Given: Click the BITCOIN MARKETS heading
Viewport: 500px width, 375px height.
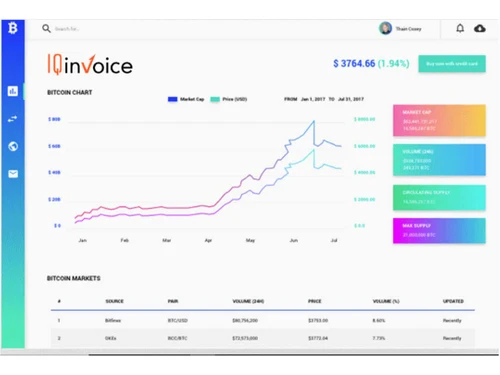Looking at the screenshot, I should 74,278.
